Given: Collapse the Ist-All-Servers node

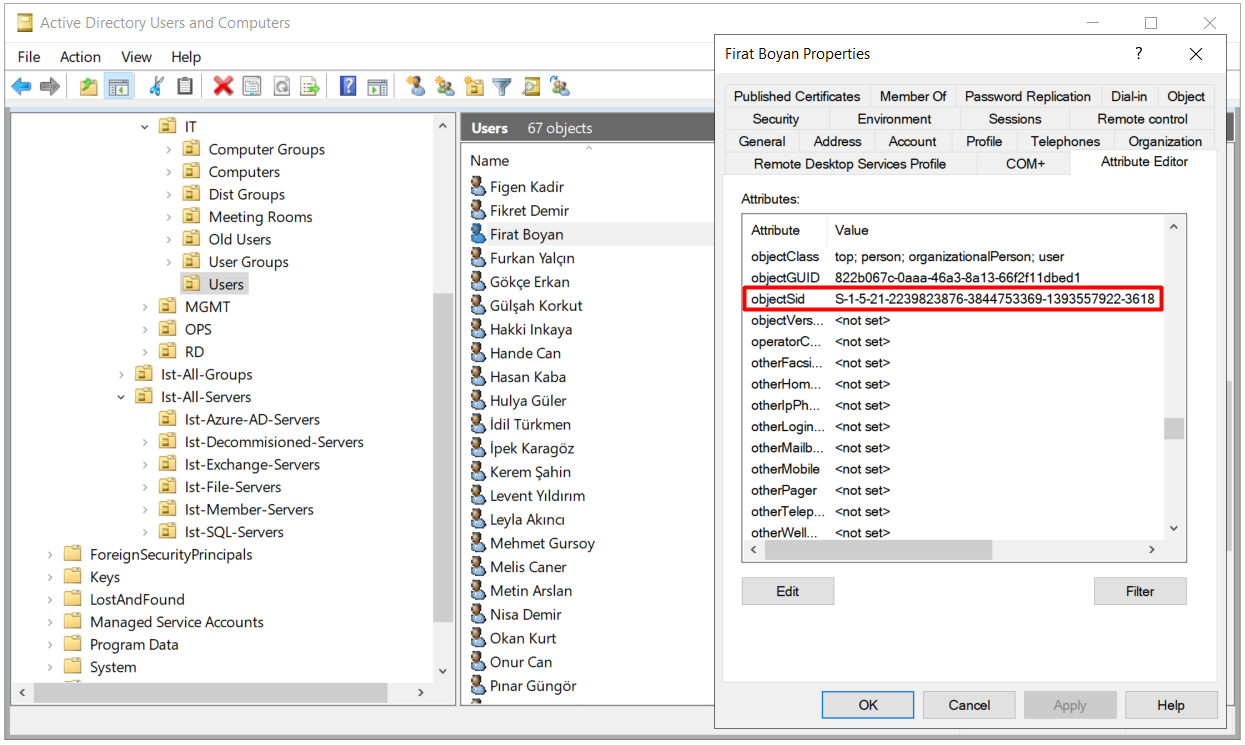Looking at the screenshot, I should pyautogui.click(x=121, y=397).
